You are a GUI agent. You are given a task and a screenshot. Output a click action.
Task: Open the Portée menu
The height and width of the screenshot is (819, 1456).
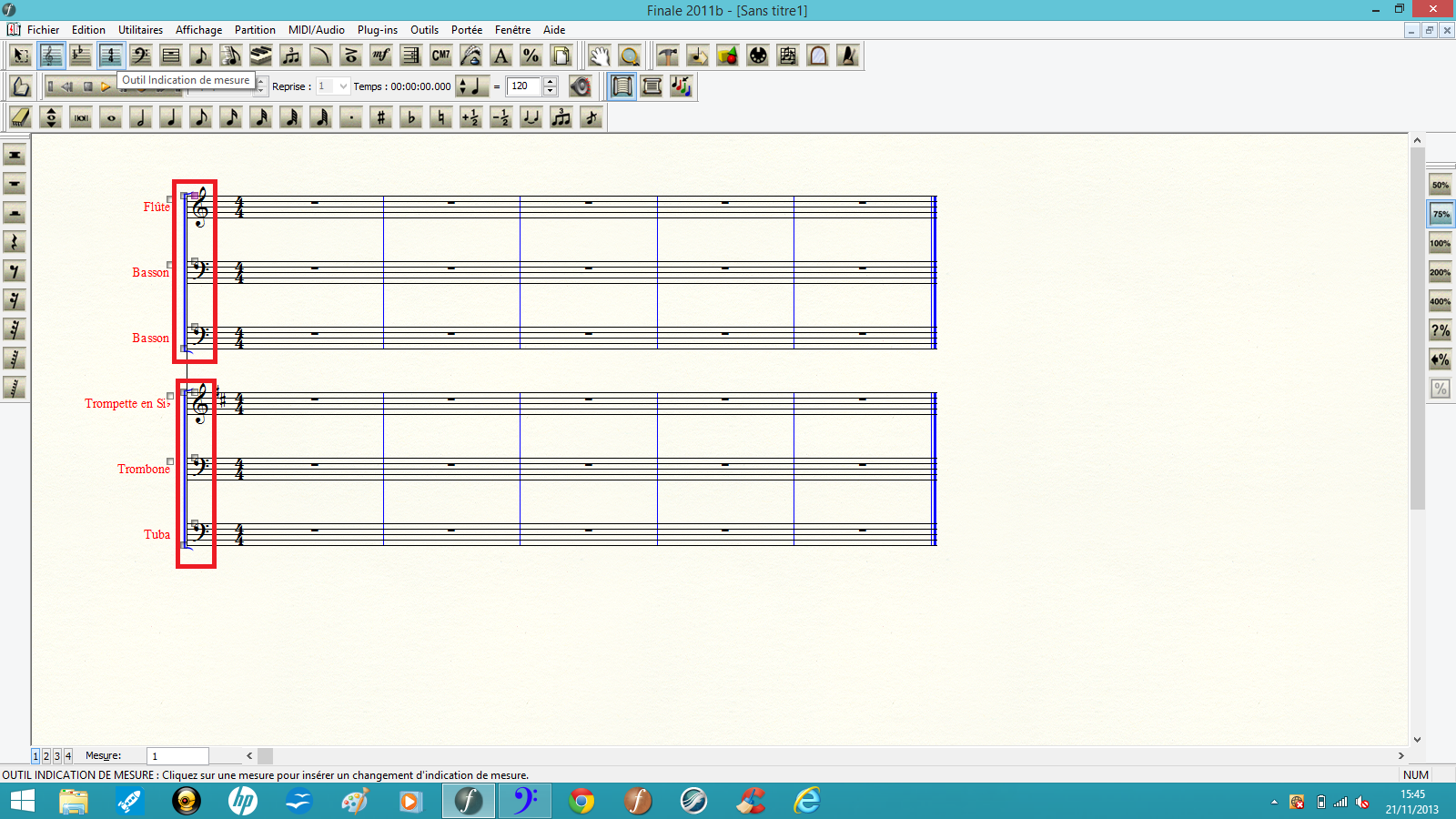coord(466,30)
